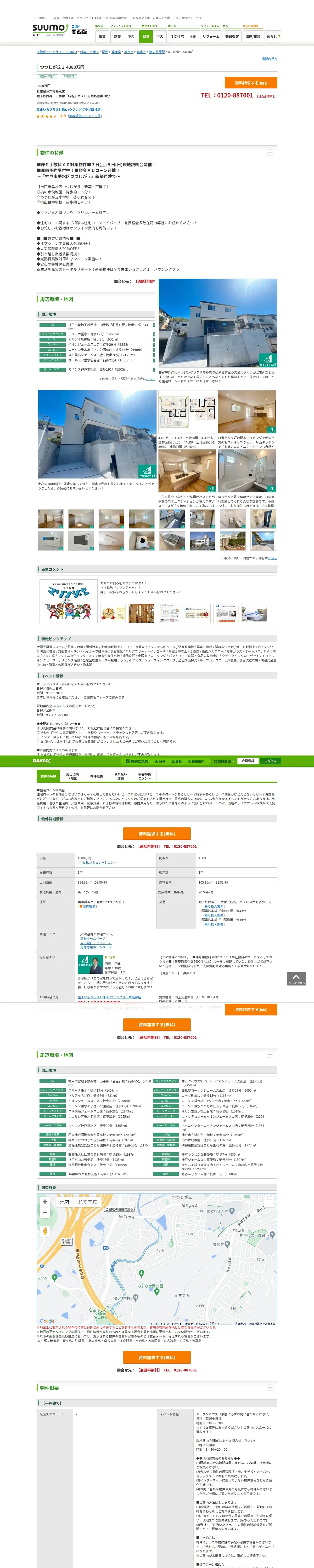Click 会社 icon in green sticky bar
This screenshot has width=314, height=1568.
click(177, 762)
